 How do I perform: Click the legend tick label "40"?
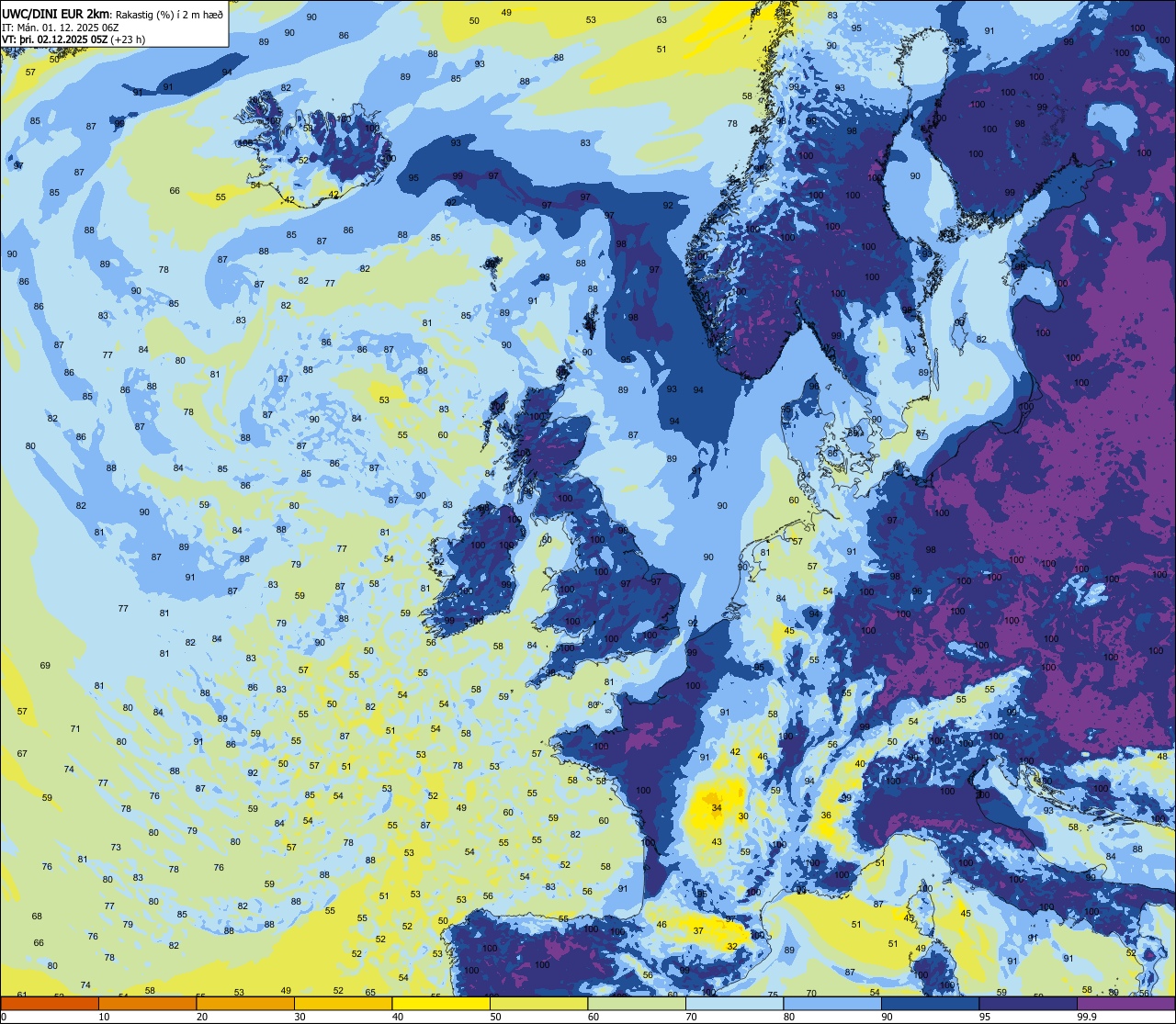398,1017
